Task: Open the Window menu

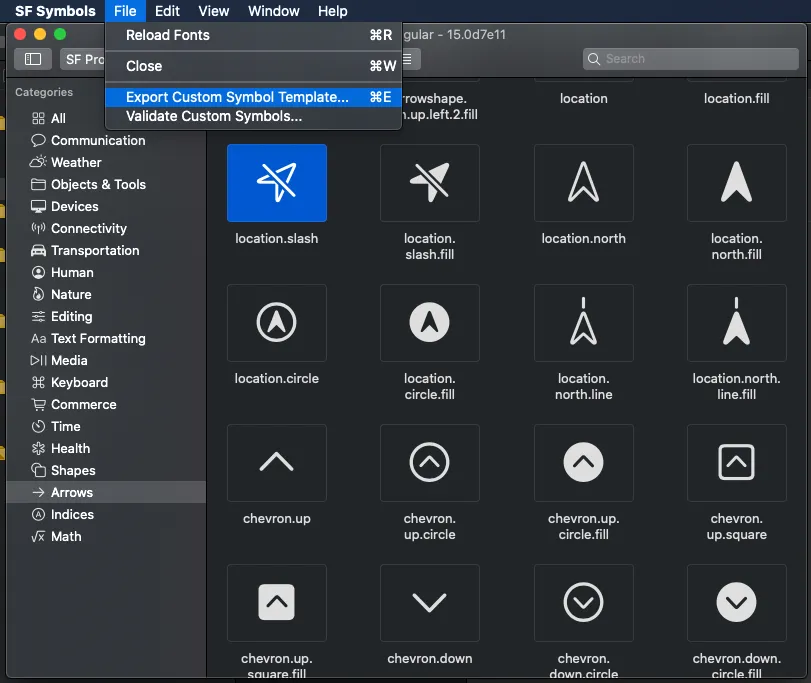Action: coord(274,11)
